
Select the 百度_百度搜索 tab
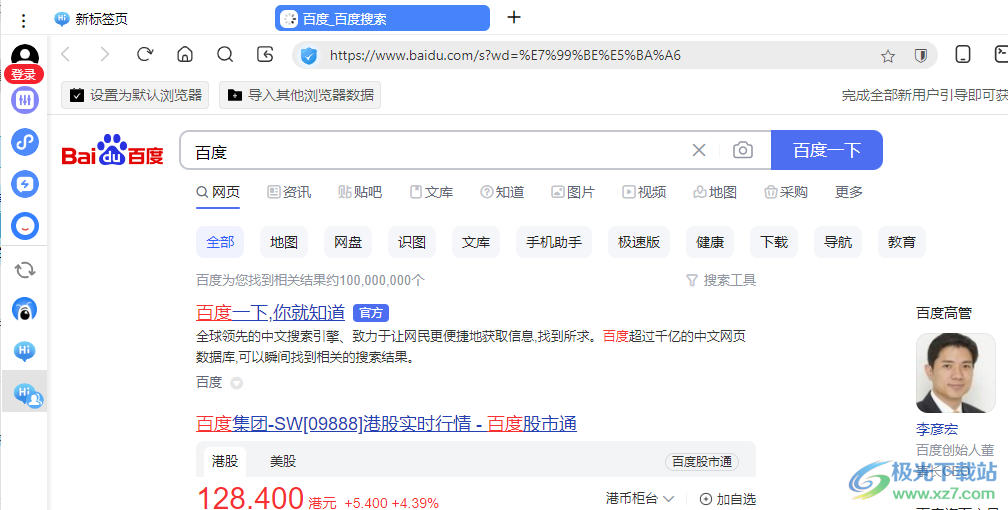coord(382,19)
